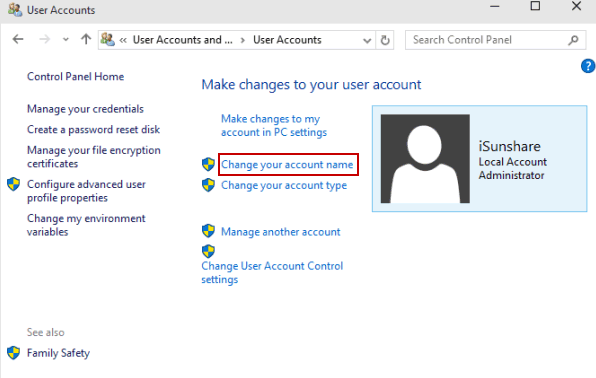596x378 pixels.
Task: Click shield icon beside Change your account type
Action: tap(208, 185)
